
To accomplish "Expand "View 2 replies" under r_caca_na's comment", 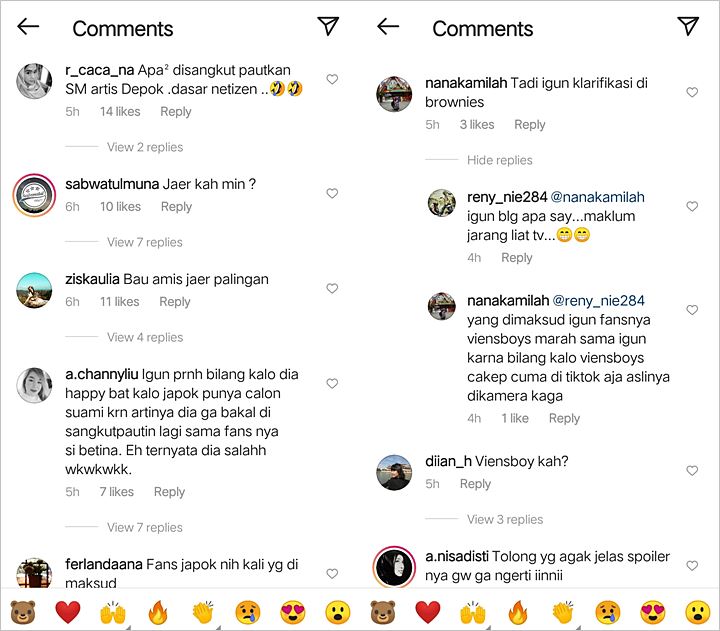I will (x=145, y=147).
